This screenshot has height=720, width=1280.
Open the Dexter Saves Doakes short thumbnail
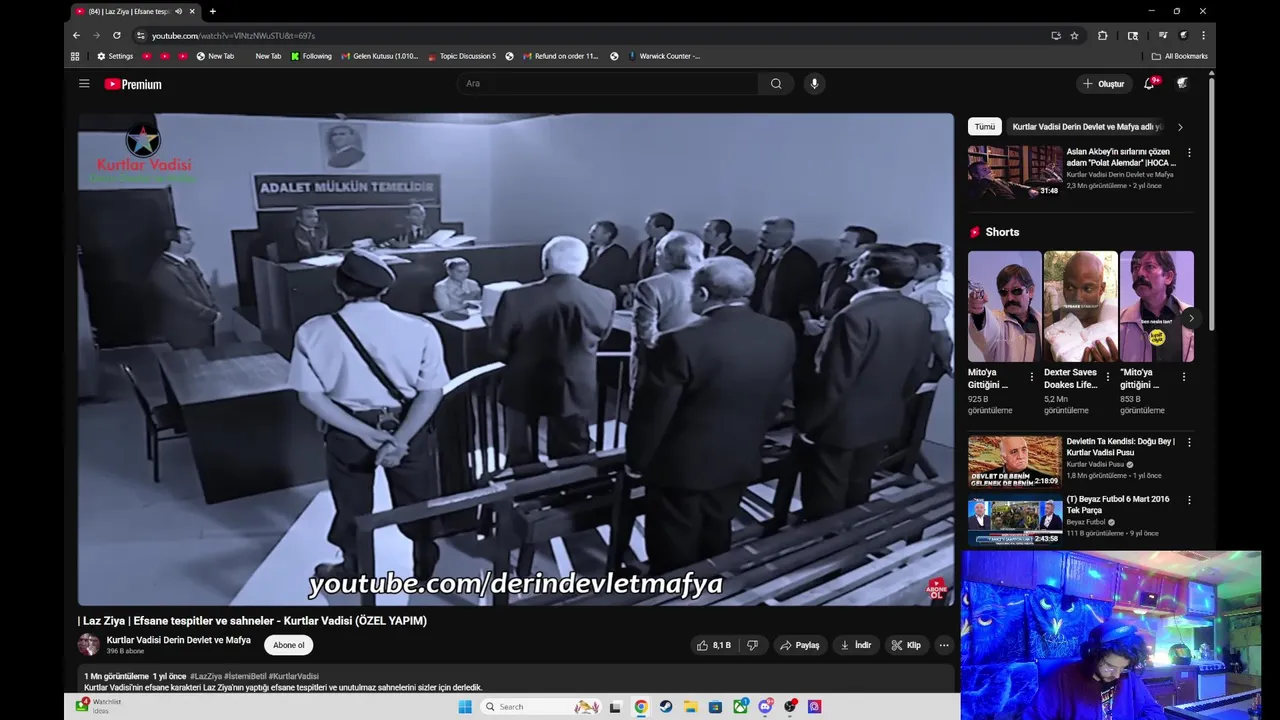pyautogui.click(x=1080, y=306)
